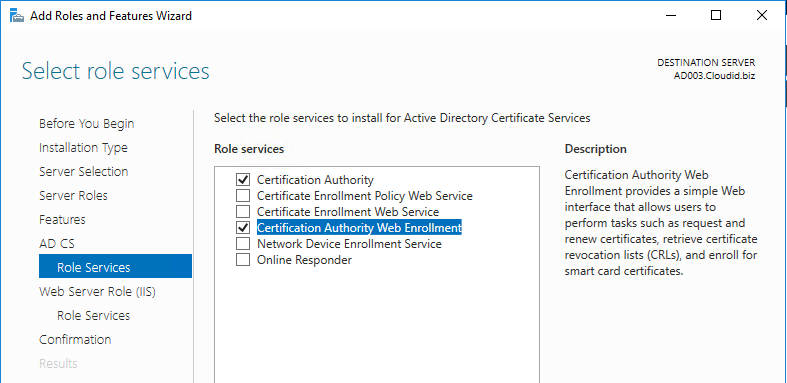This screenshot has height=383, width=787.
Task: Select highlighted Role Services under AD CS
Action: (115, 266)
